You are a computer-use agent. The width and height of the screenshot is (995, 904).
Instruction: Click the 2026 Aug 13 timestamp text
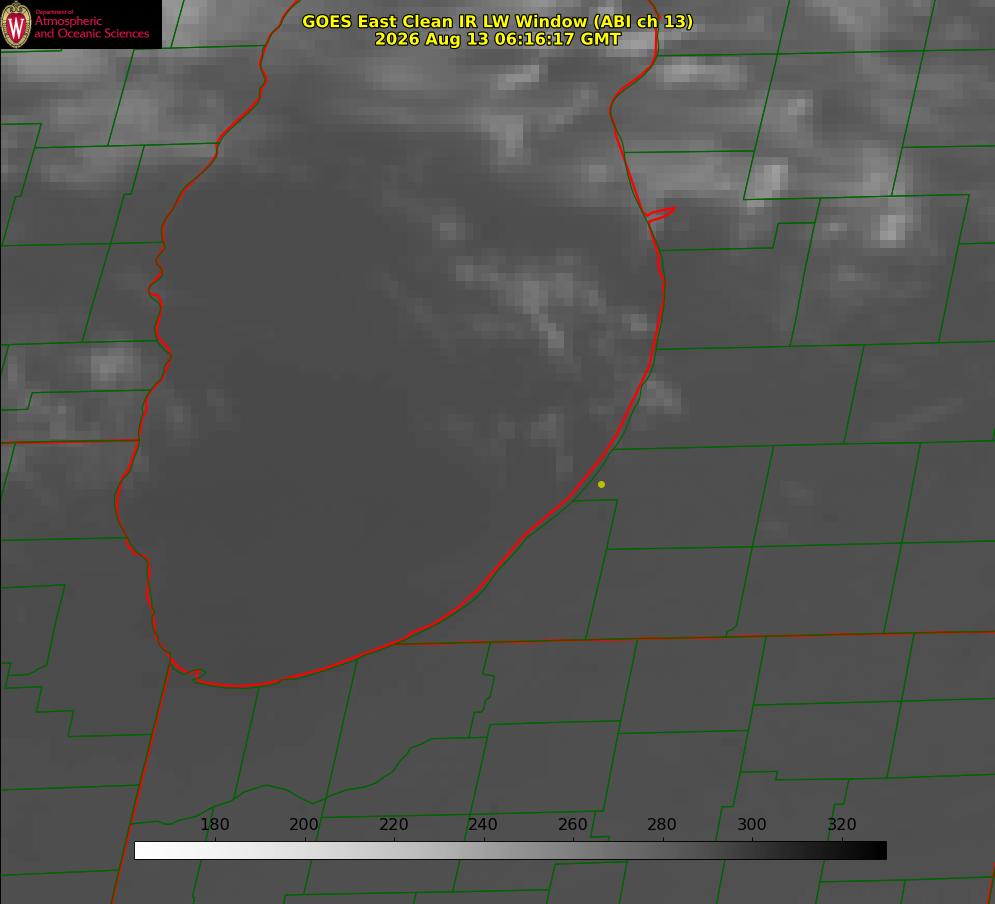pyautogui.click(x=498, y=39)
